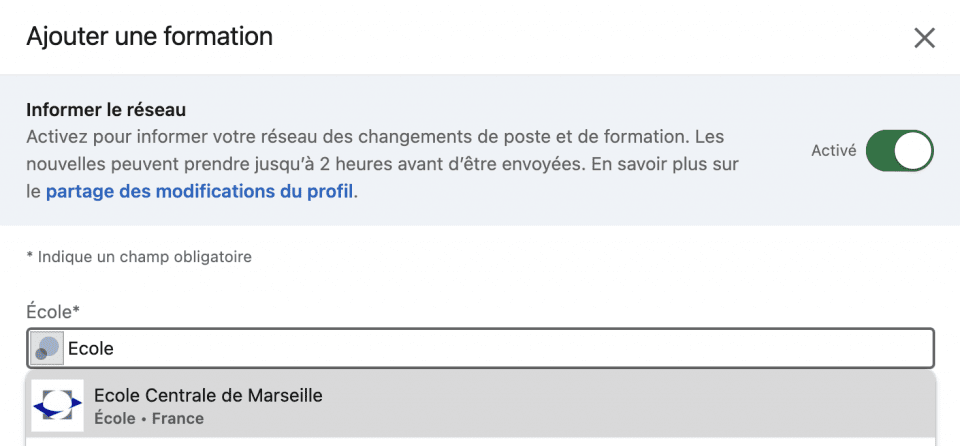Click the En savoir plus sur text
960x446 pixels.
pos(670,164)
